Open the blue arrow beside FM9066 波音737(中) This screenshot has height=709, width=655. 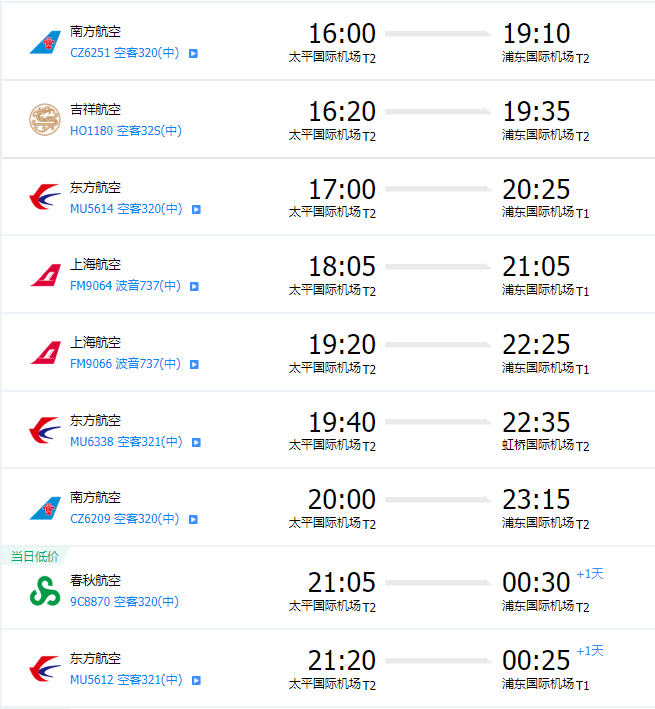pyautogui.click(x=194, y=365)
